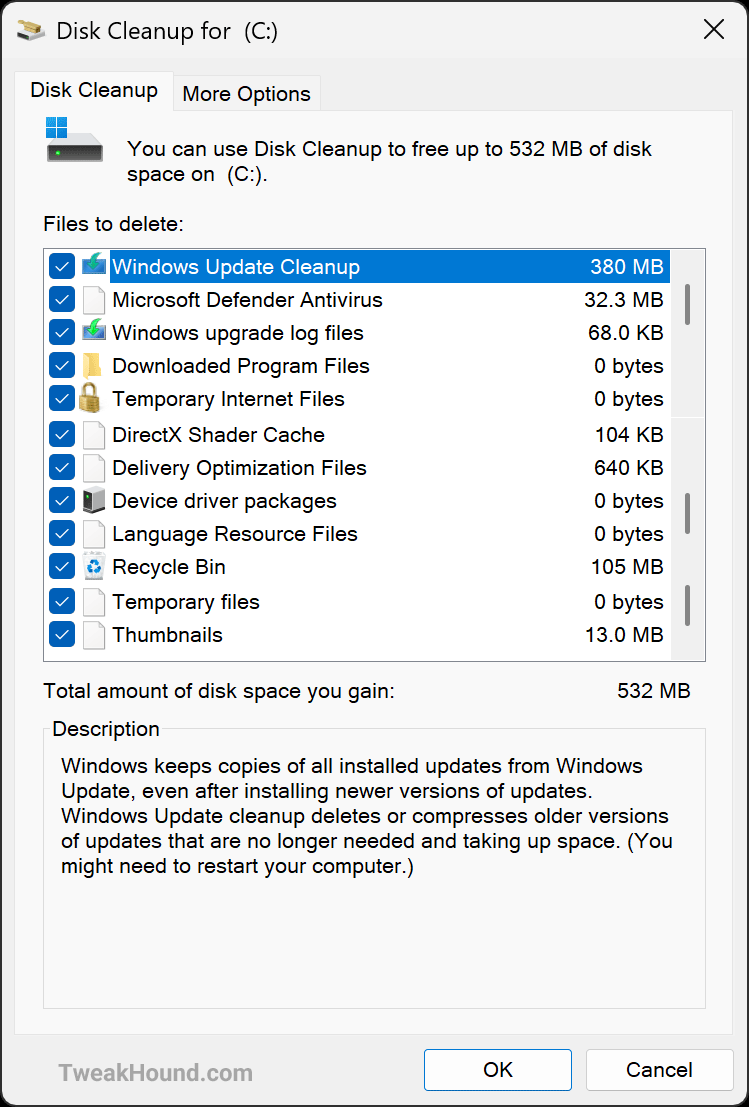Click the Temporary Internet Files padlock icon
749x1107 pixels.
[x=93, y=399]
